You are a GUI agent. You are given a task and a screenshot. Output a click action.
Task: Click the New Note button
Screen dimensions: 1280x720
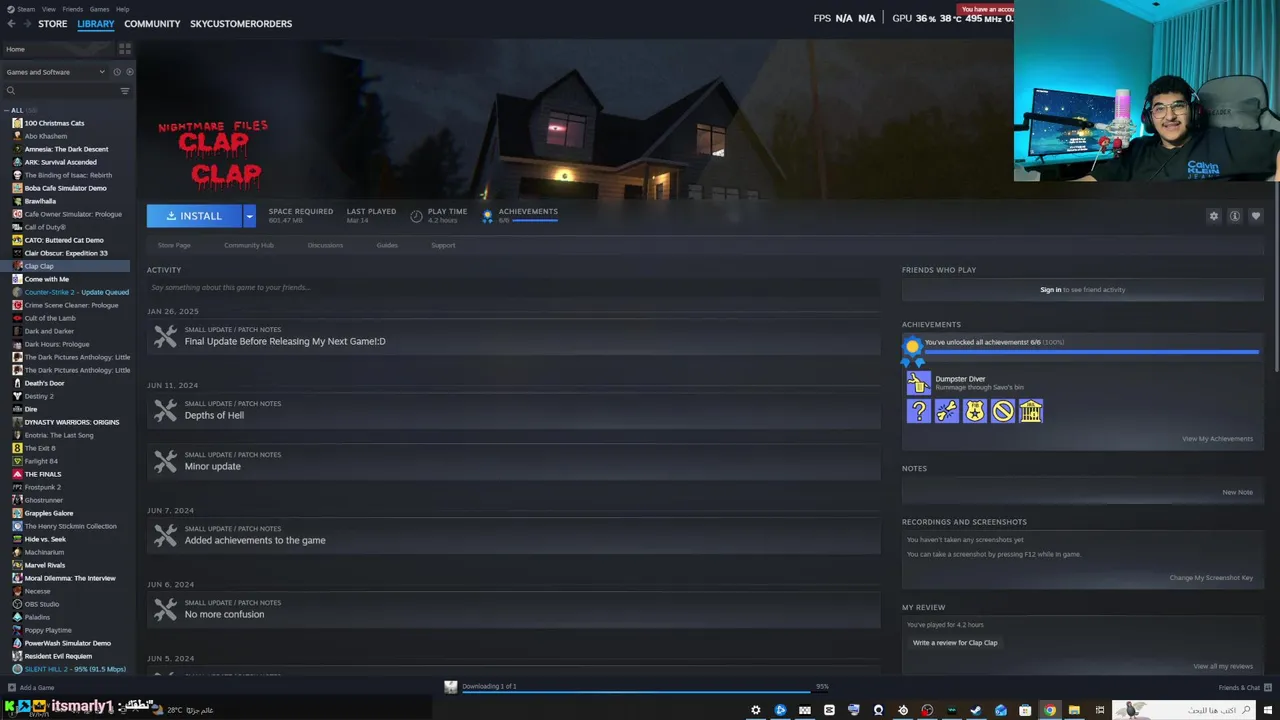coord(1237,492)
